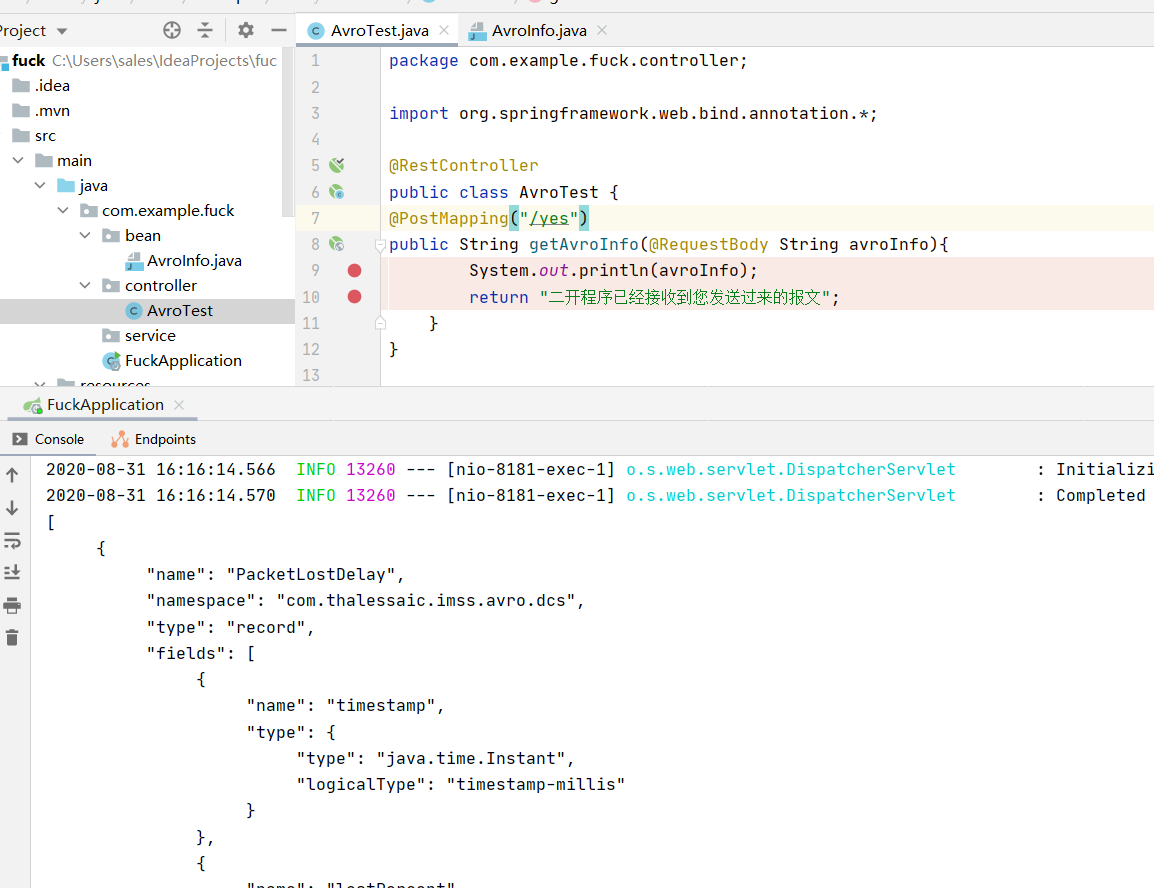Select fuck project root
The image size is (1154, 888).
tap(29, 60)
